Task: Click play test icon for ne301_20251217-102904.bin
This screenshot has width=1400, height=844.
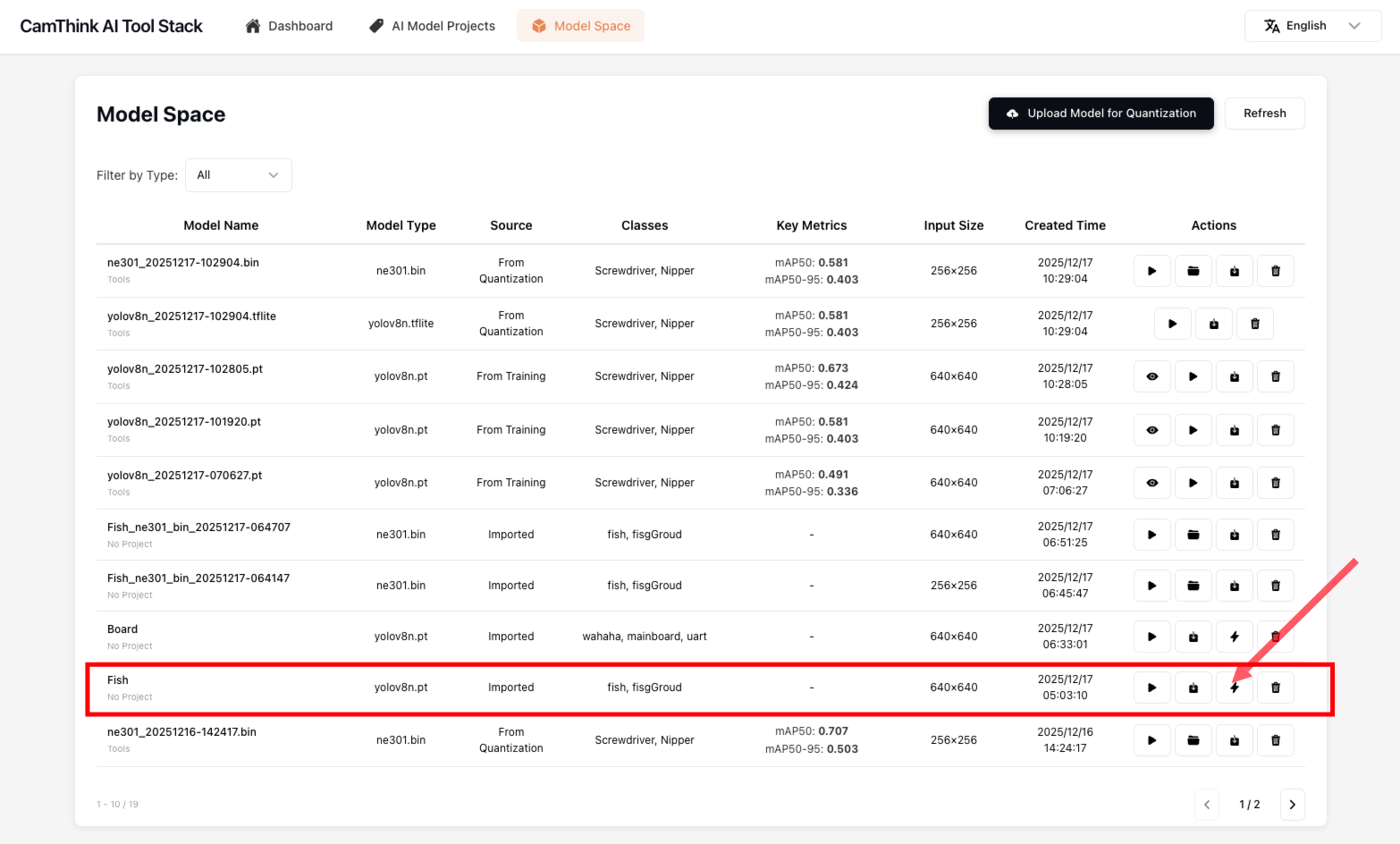Action: (1151, 271)
